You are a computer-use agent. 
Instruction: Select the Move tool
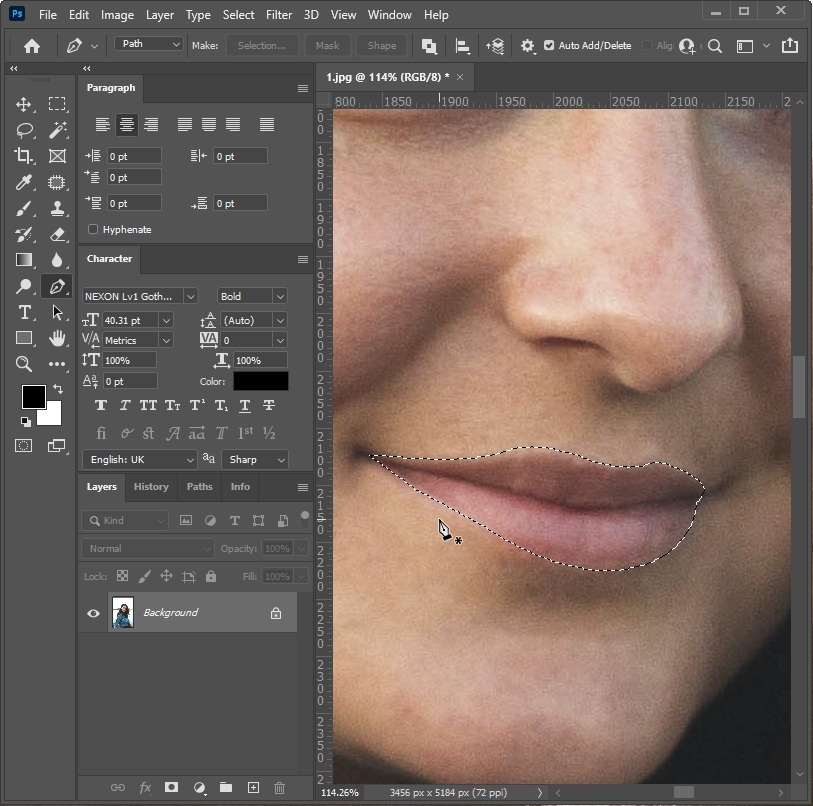click(x=23, y=104)
